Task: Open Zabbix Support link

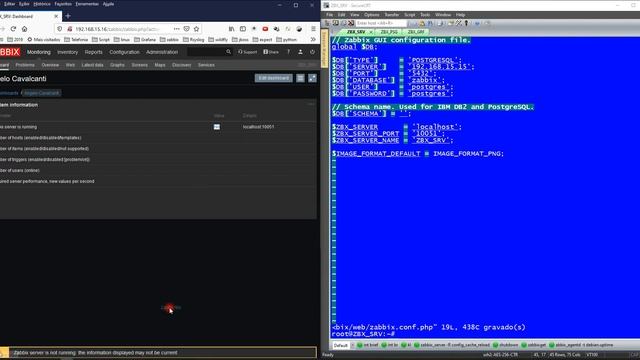Action: click(x=248, y=52)
